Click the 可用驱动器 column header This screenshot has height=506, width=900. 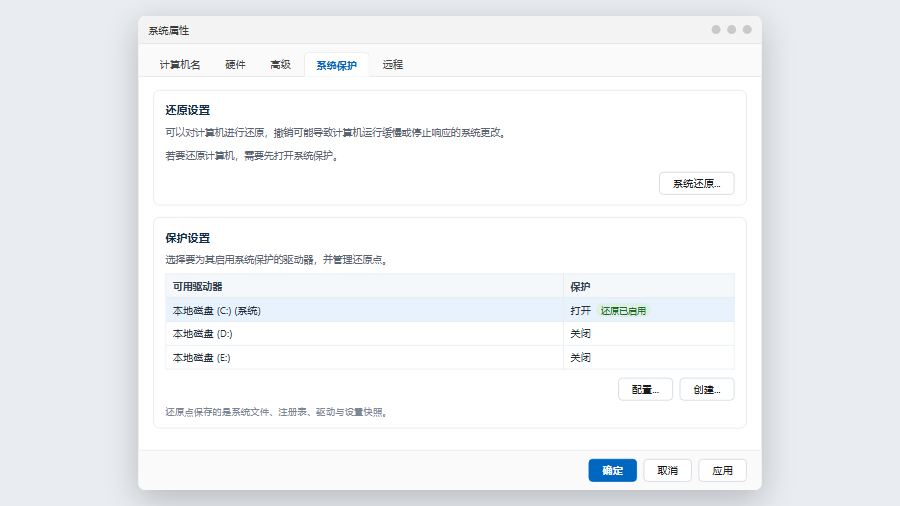tap(364, 286)
